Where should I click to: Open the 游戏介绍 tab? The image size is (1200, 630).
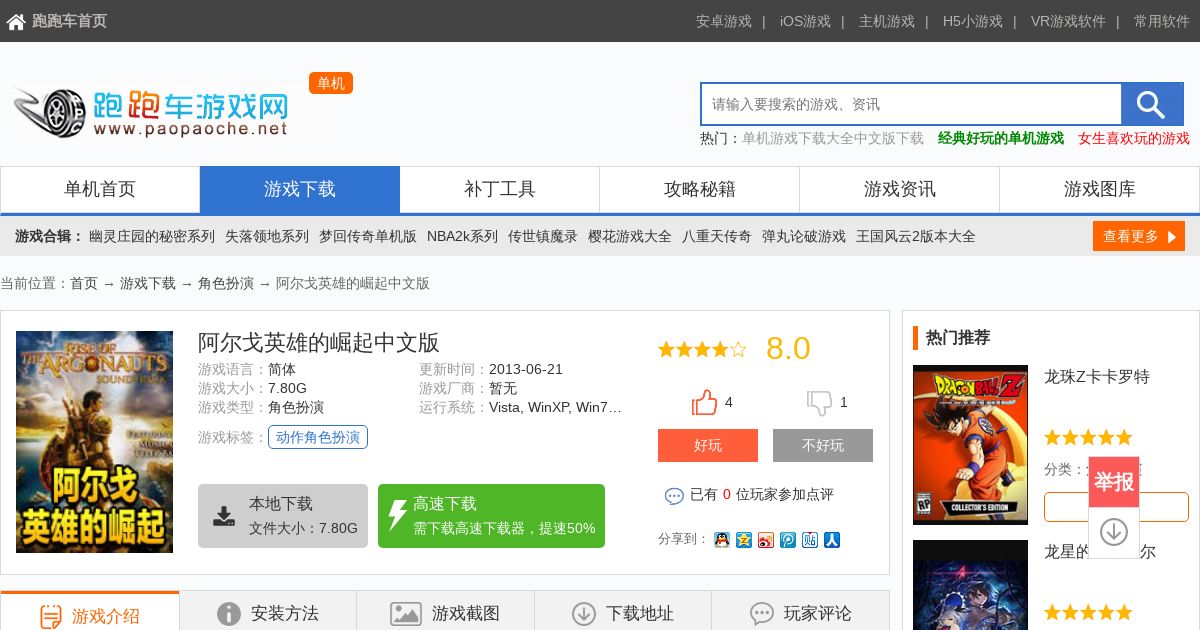point(90,611)
